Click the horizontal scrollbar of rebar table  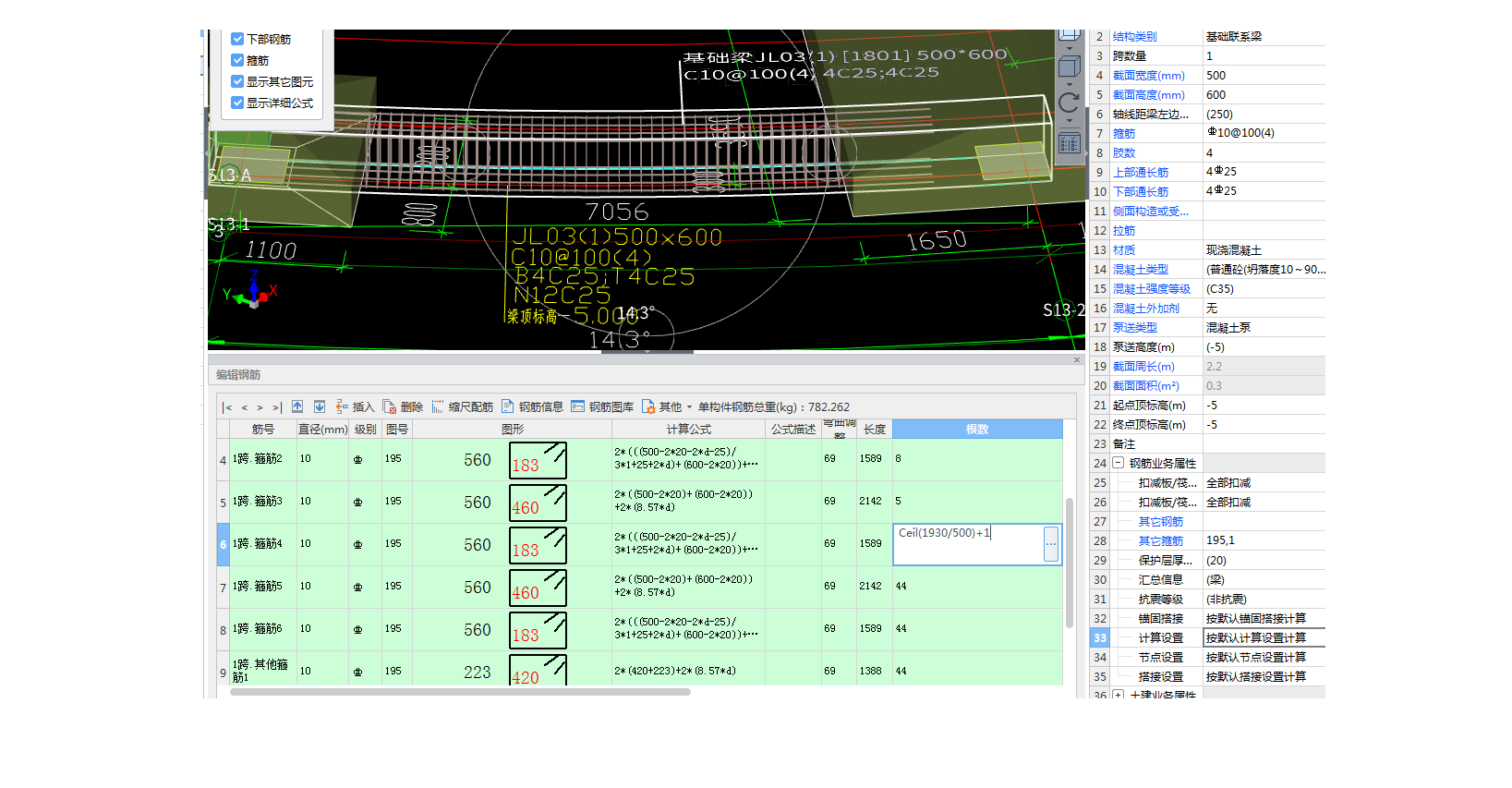tap(460, 692)
